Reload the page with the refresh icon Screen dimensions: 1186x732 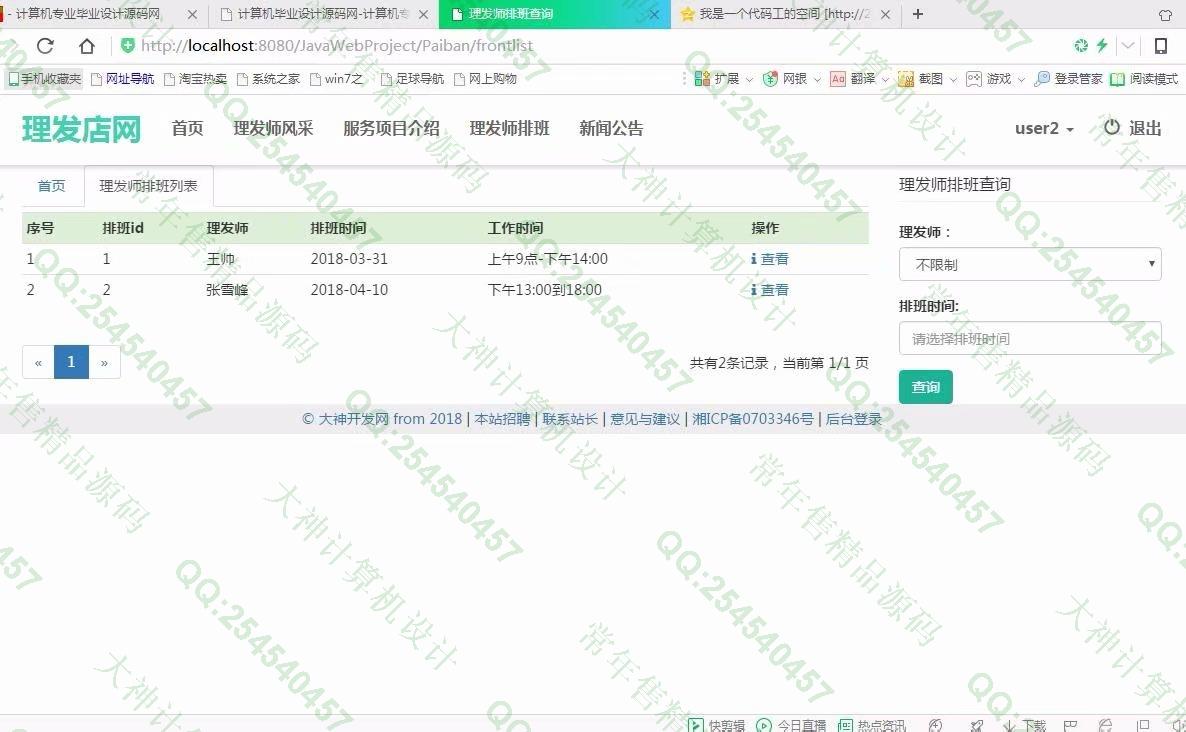tap(45, 46)
